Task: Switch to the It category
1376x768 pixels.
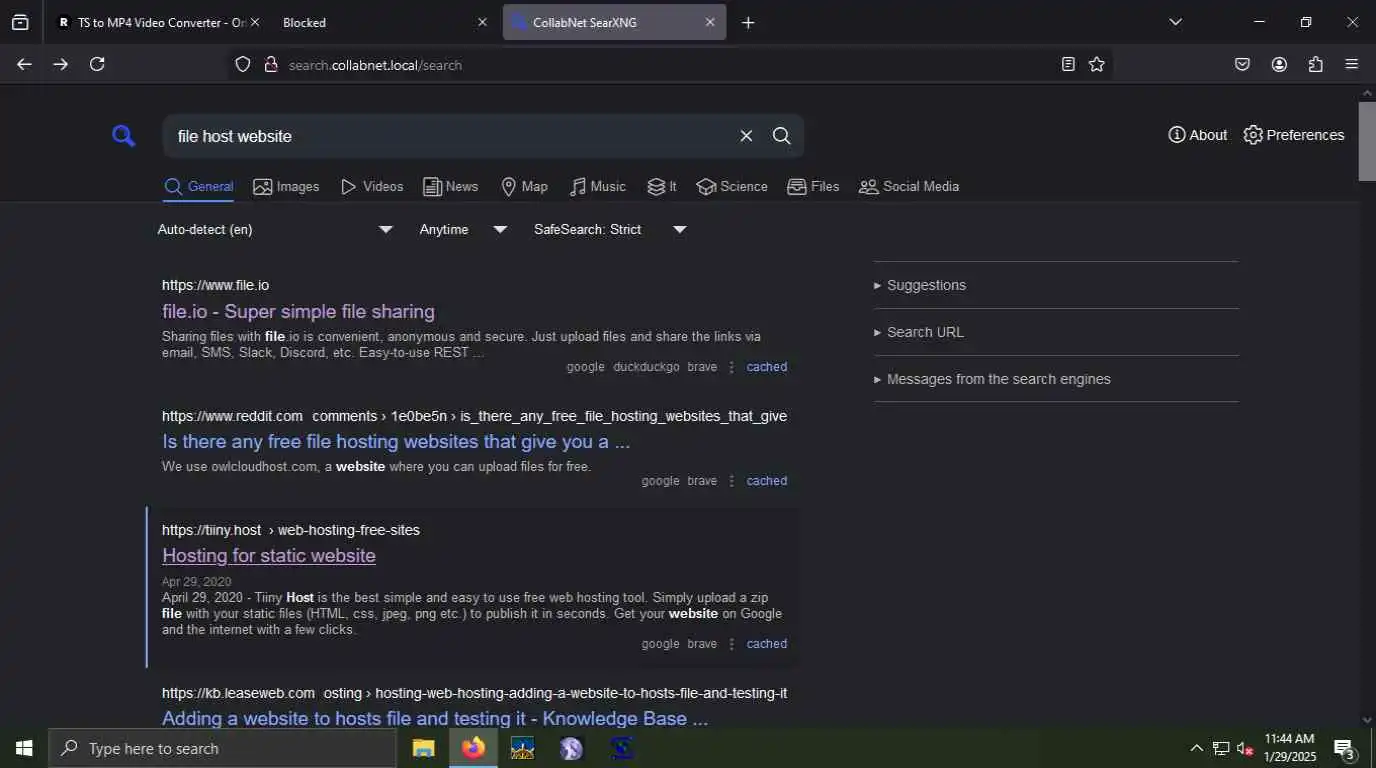Action: 661,187
